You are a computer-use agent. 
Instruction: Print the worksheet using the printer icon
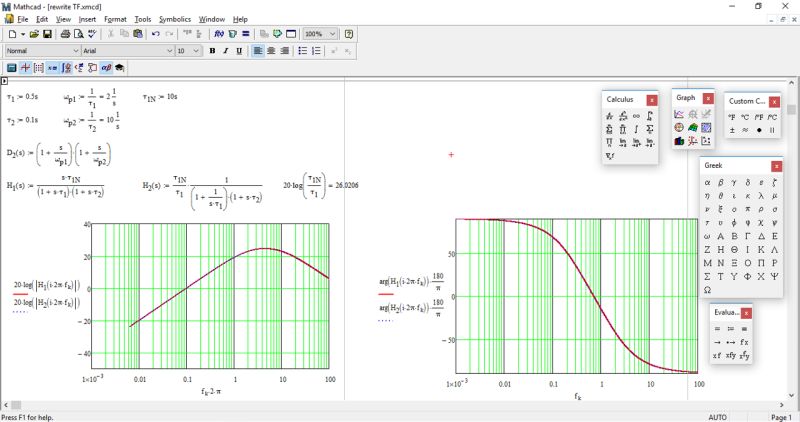coord(65,34)
